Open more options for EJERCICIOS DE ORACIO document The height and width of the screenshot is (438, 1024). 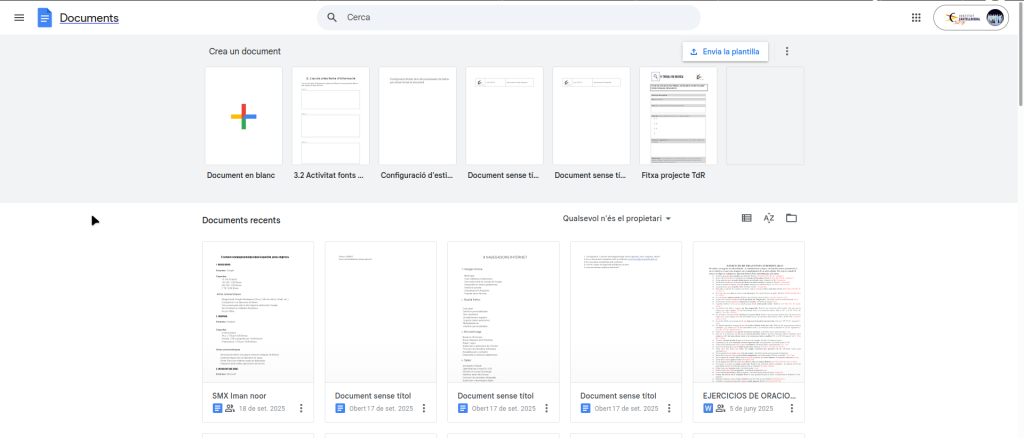792,408
